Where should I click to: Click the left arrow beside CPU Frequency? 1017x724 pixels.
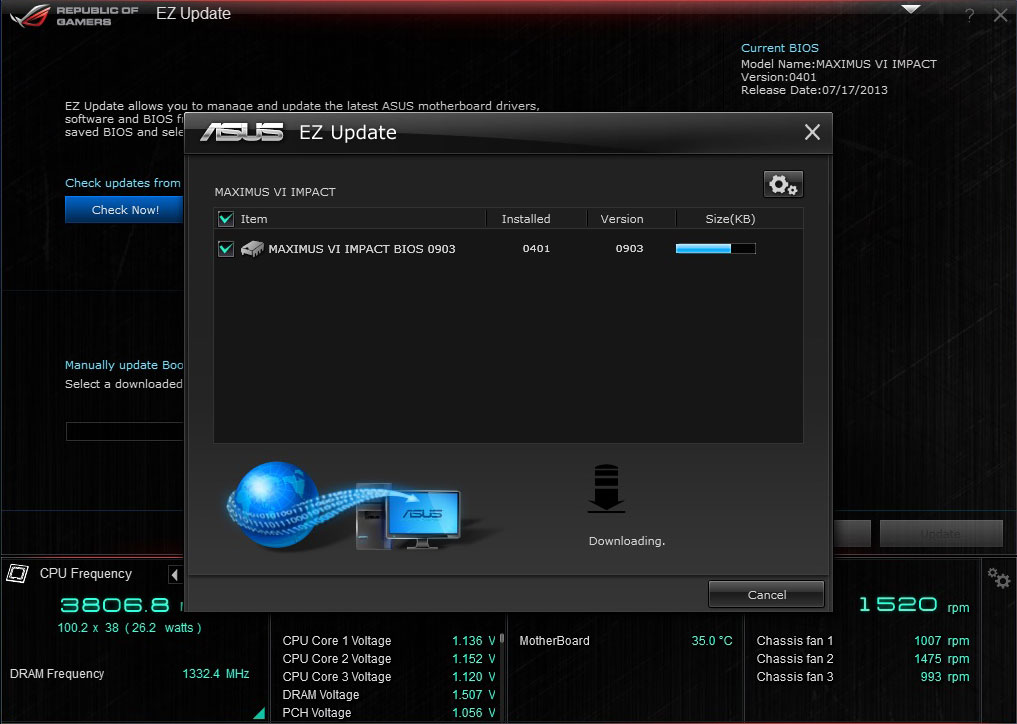[174, 574]
